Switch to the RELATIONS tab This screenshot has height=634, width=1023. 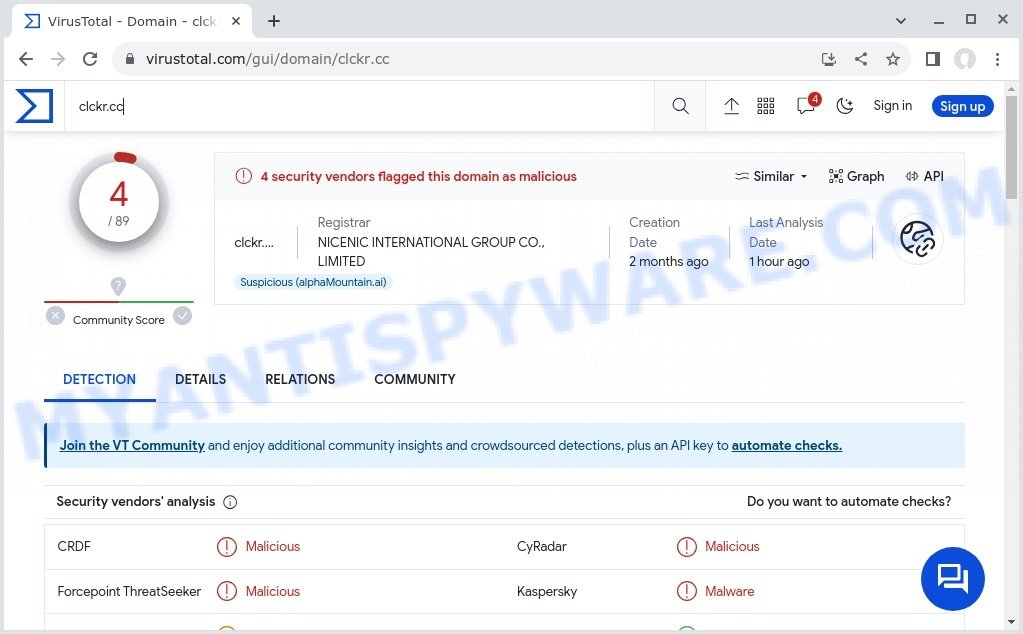pyautogui.click(x=300, y=379)
